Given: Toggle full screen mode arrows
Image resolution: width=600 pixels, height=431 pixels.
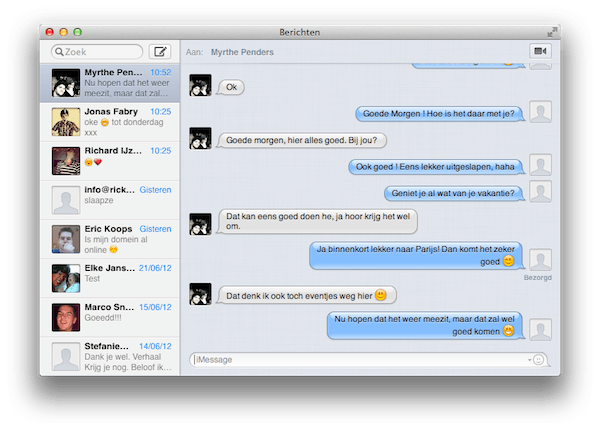Looking at the screenshot, I should [552, 32].
